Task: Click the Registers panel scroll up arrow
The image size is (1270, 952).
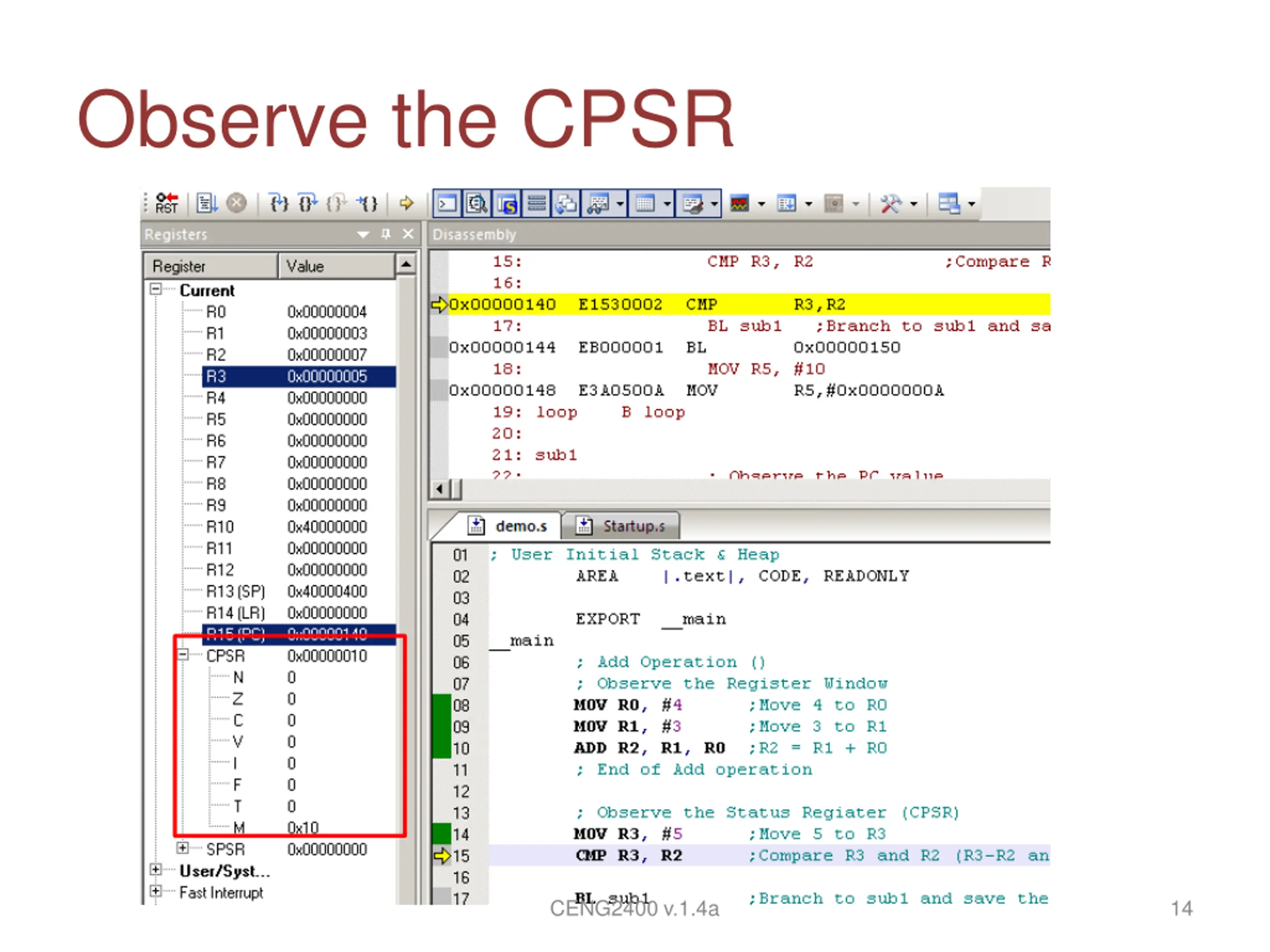Action: pos(406,265)
